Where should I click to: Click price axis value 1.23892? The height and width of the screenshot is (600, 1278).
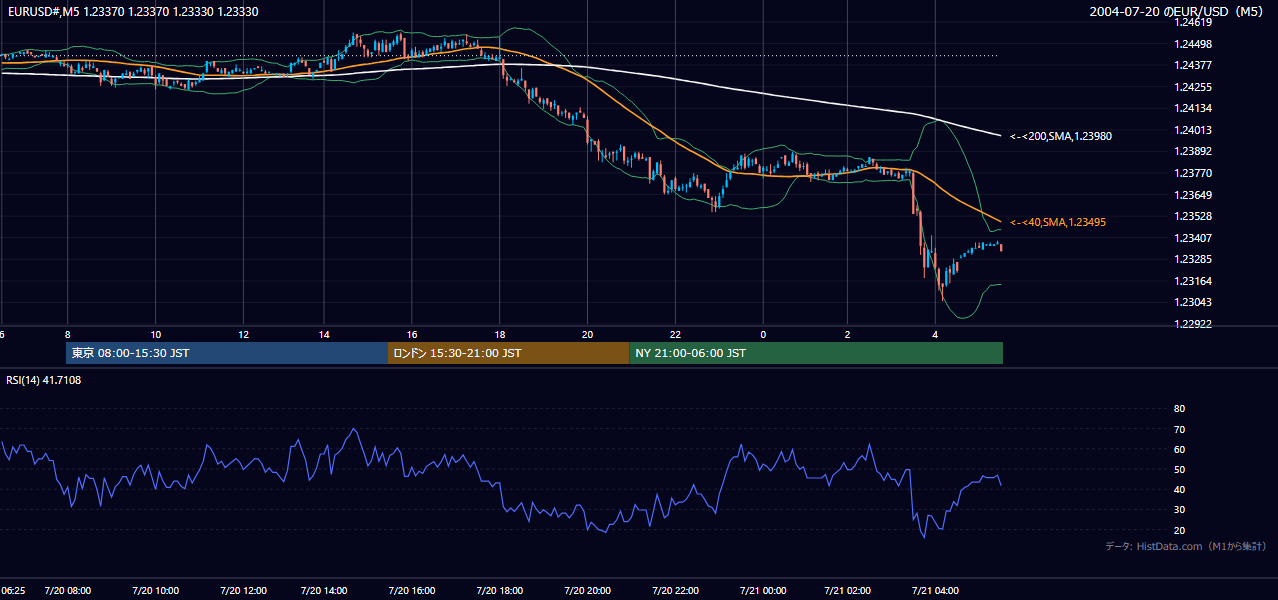pyautogui.click(x=1193, y=151)
